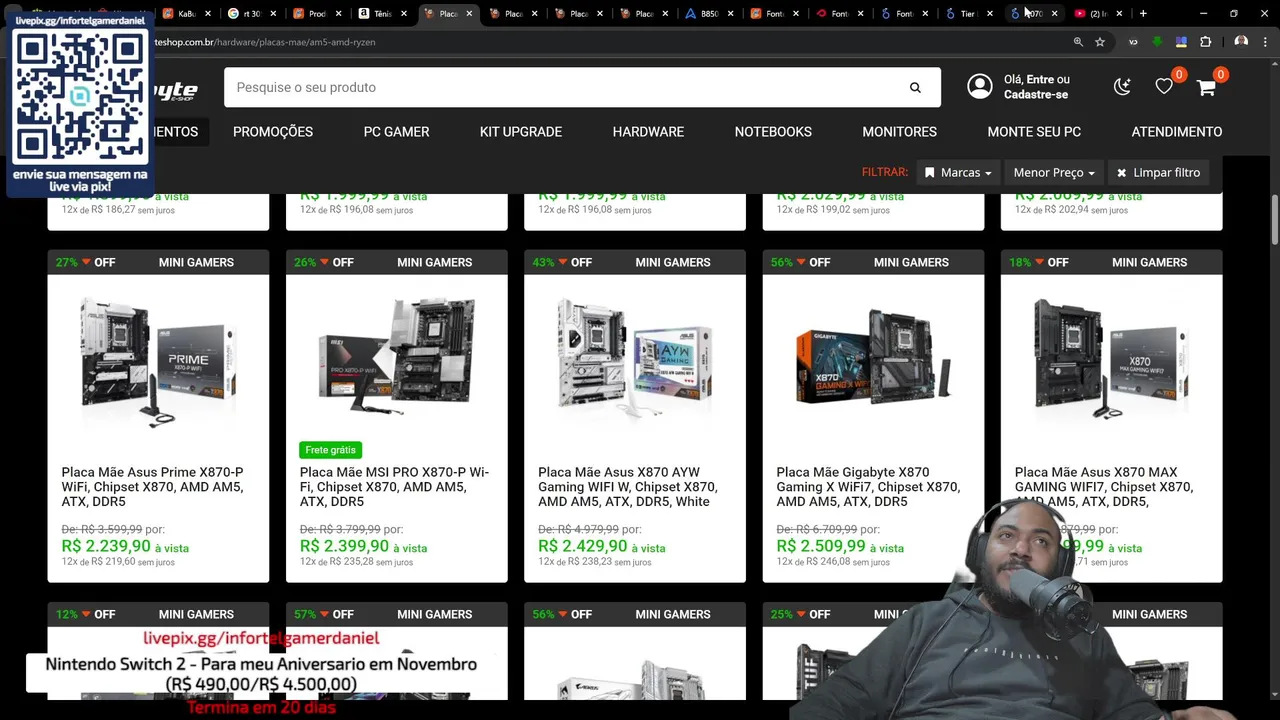This screenshot has width=1280, height=720.
Task: Click the price R$ 2.239,90
Action: point(106,547)
